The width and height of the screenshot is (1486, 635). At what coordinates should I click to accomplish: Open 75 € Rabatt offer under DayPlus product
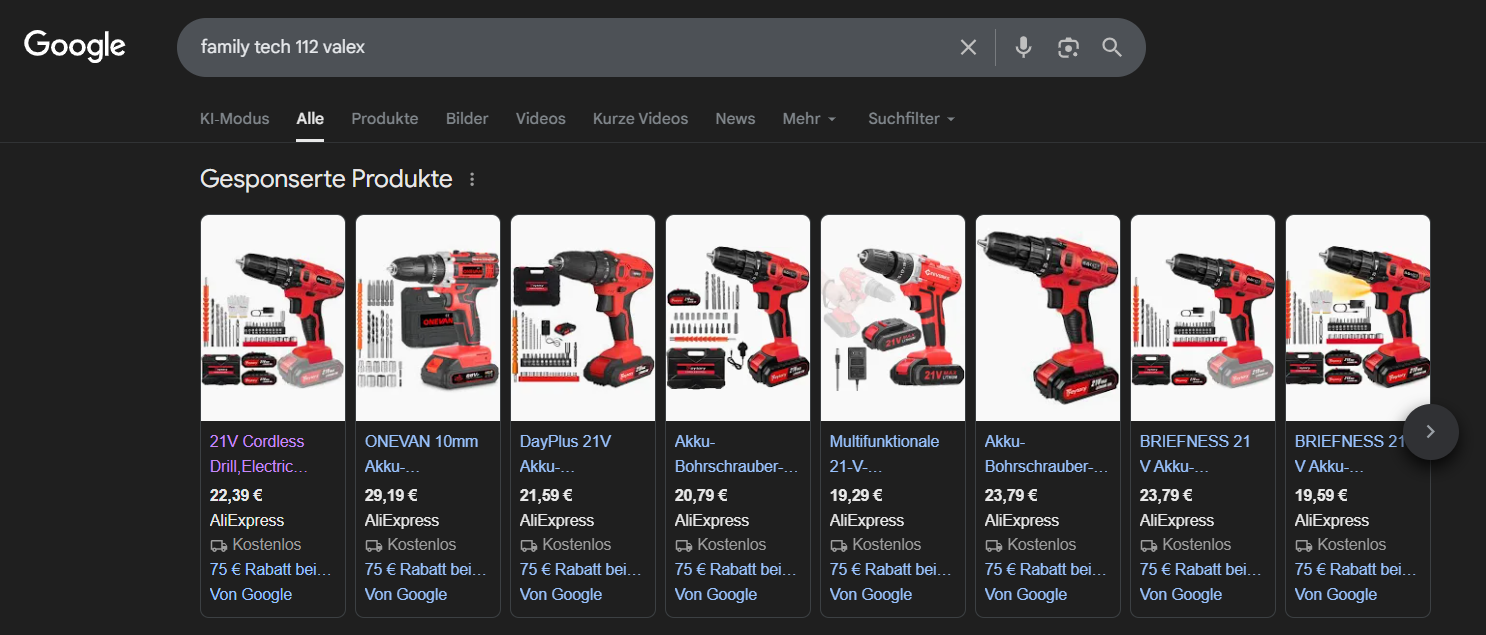(580, 569)
